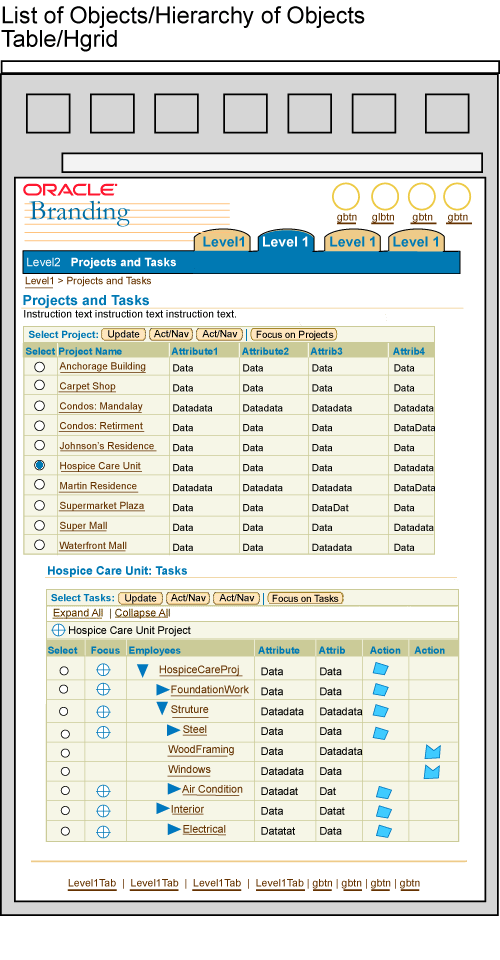The width and height of the screenshot is (500, 960).
Task: Click the Expand All link
Action: 78,613
